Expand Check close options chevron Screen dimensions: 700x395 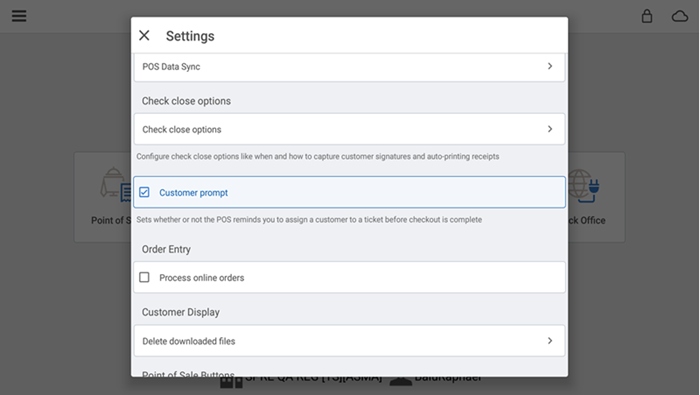point(550,129)
